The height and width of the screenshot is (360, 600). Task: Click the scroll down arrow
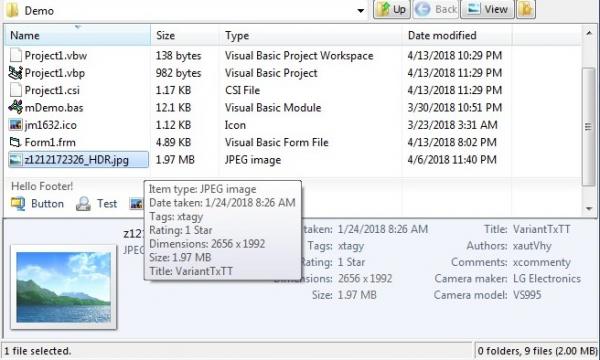click(x=589, y=209)
